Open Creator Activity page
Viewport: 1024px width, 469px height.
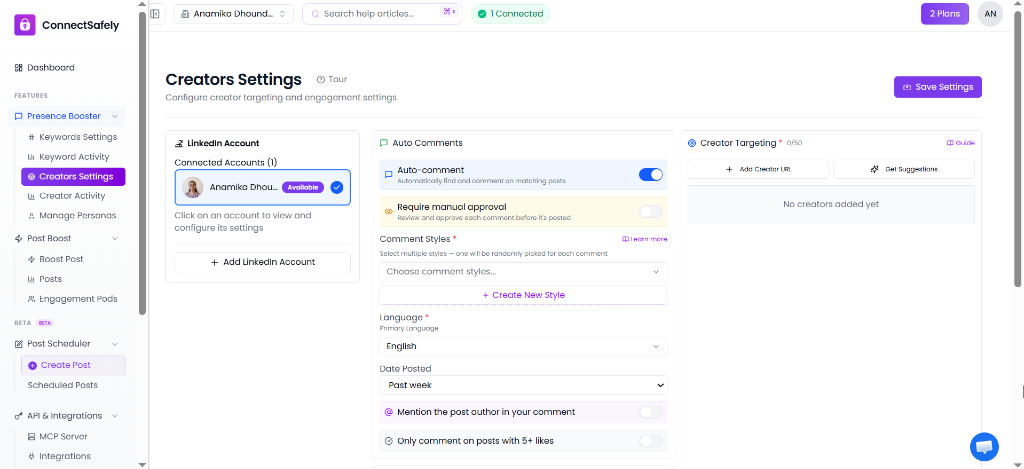[x=73, y=196]
